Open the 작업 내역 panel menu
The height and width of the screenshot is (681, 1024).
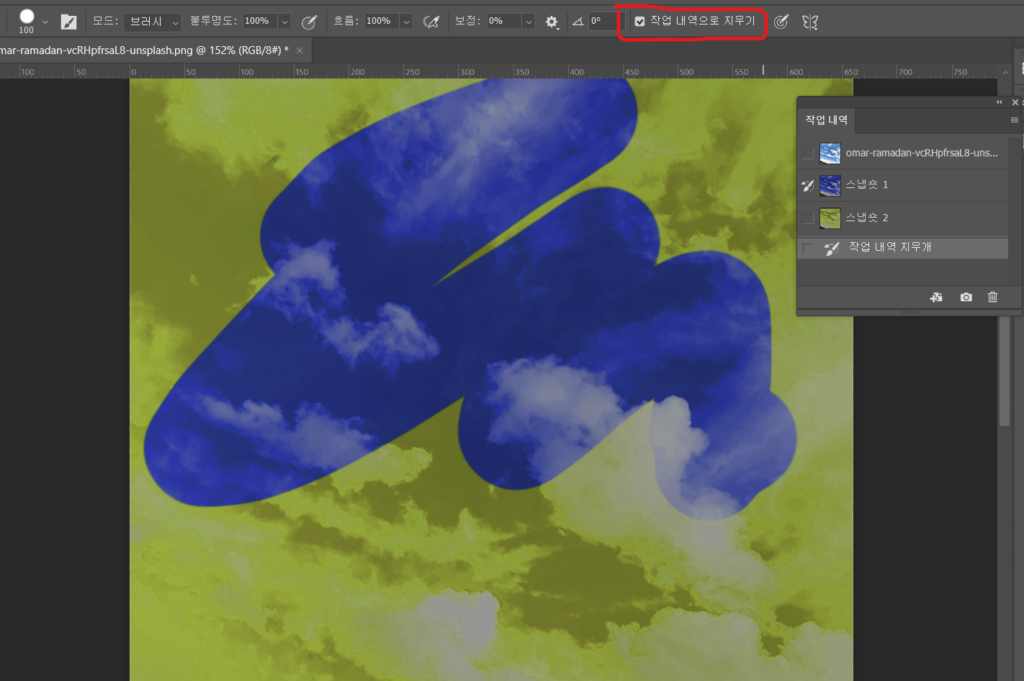click(x=1014, y=119)
